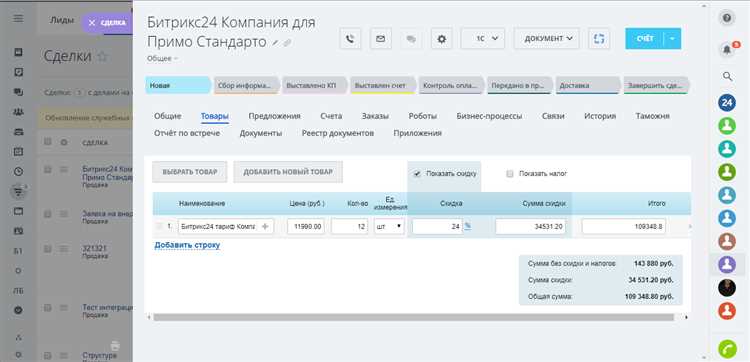Image resolution: width=750 pixels, height=362 pixels.
Task: Click the plus icon in product name field
Action: pyautogui.click(x=265, y=227)
